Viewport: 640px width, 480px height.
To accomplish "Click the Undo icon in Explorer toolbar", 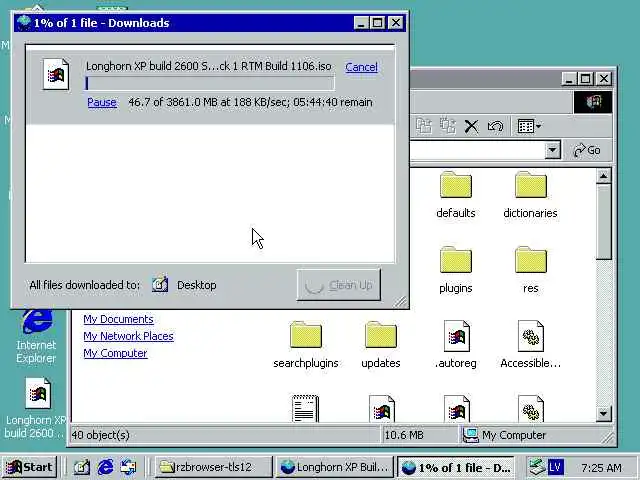I will coord(495,127).
